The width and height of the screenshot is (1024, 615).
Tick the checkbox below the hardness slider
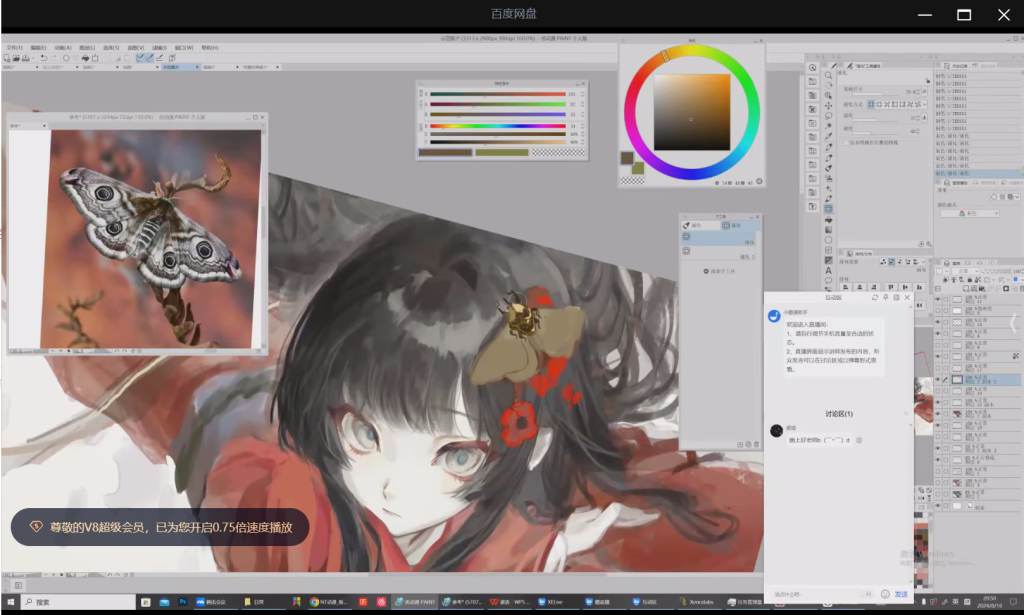coord(845,142)
